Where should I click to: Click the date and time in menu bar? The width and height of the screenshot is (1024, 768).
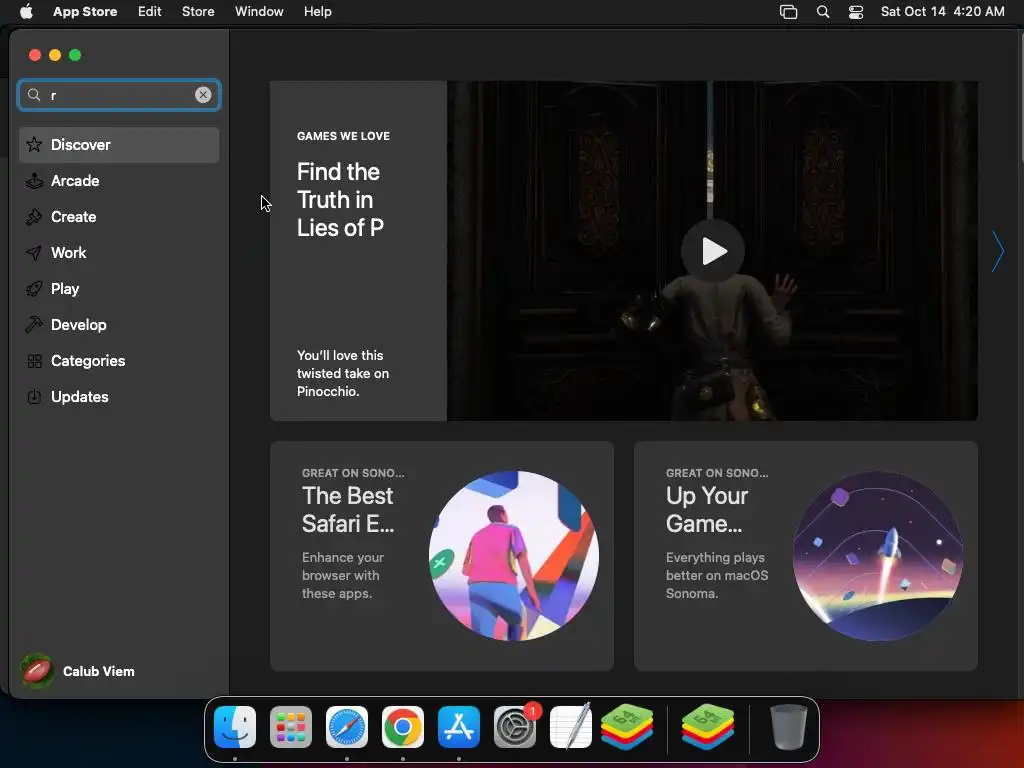[x=942, y=11]
